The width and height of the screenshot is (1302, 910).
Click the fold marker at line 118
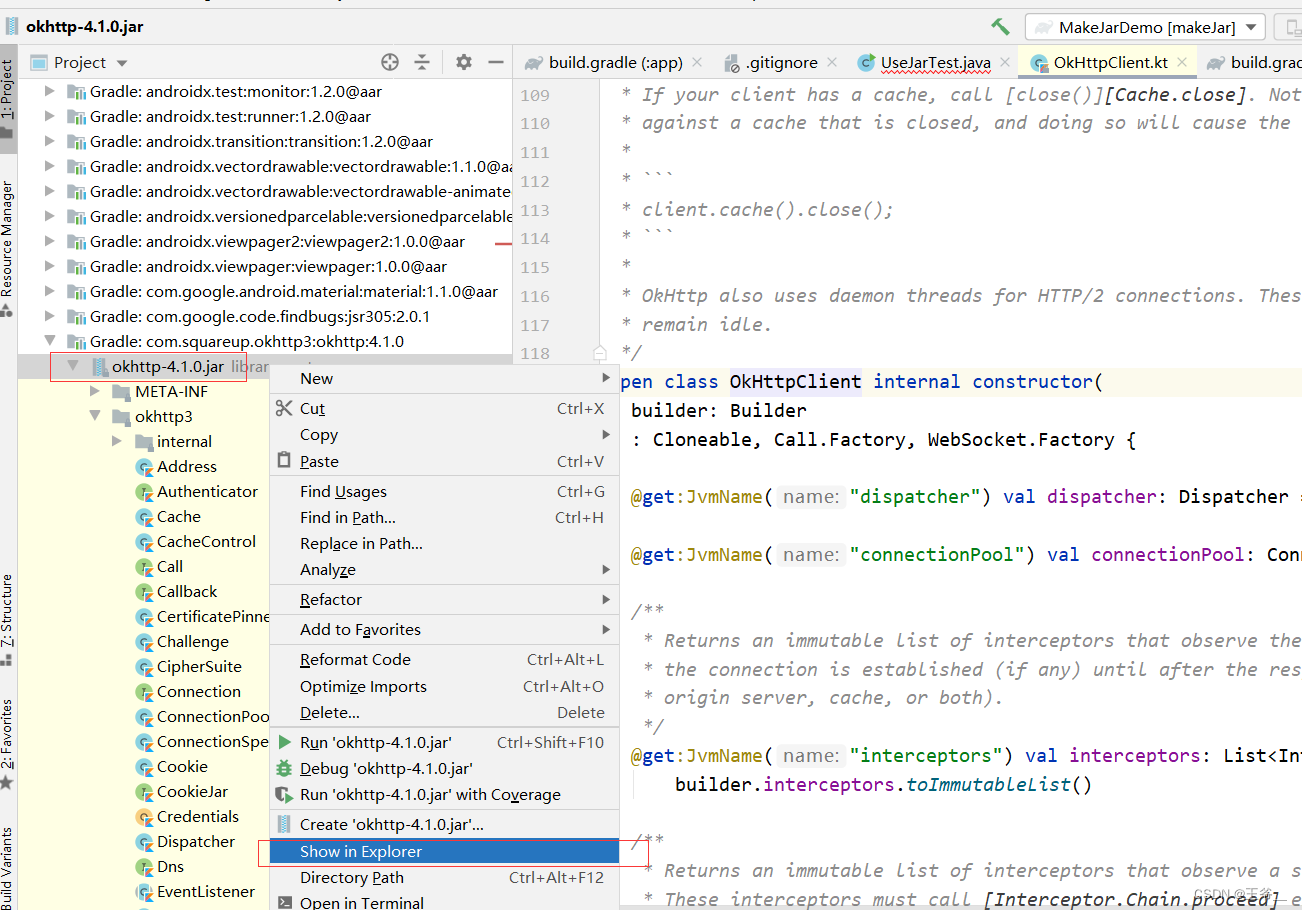599,353
